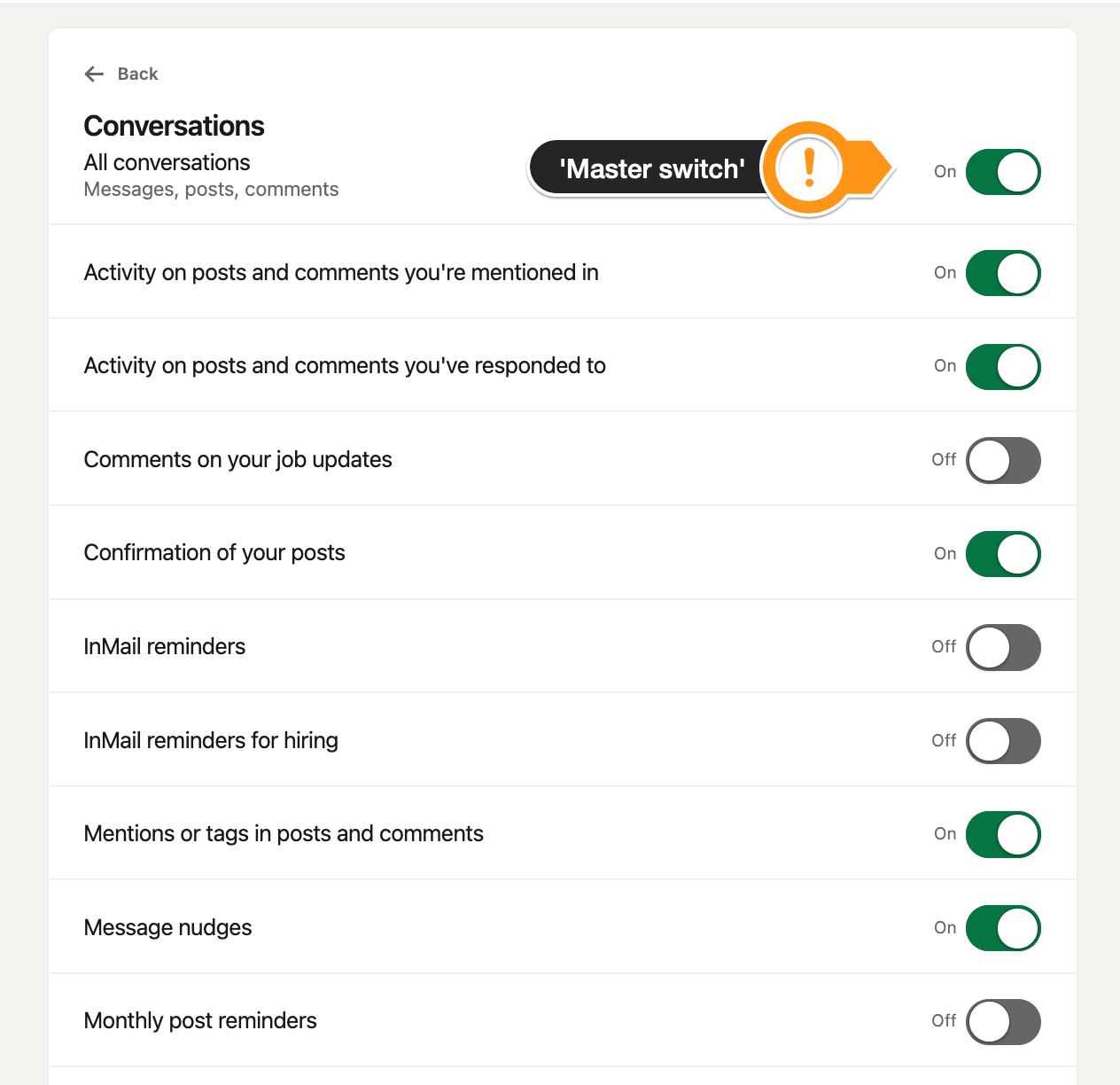Click the Comments on your job updates label
Screen dimensions: 1120x1085
coord(238,459)
